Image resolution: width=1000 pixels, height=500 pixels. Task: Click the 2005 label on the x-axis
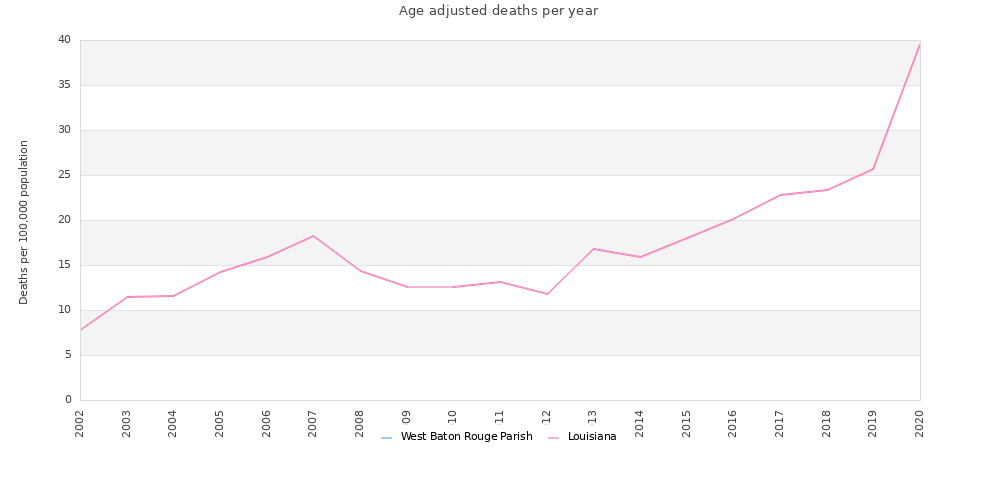219,423
